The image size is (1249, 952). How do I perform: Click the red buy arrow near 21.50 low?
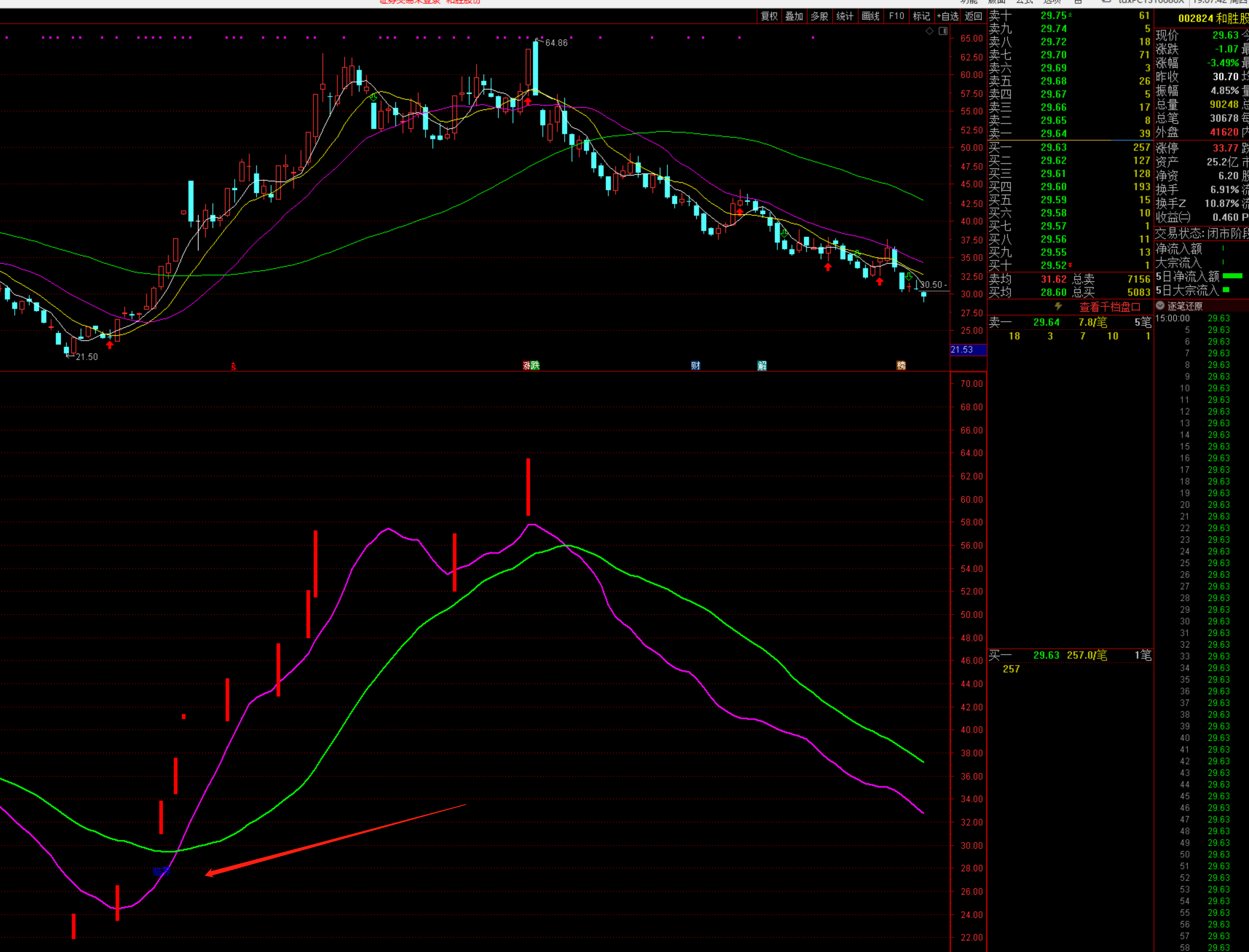tap(110, 344)
